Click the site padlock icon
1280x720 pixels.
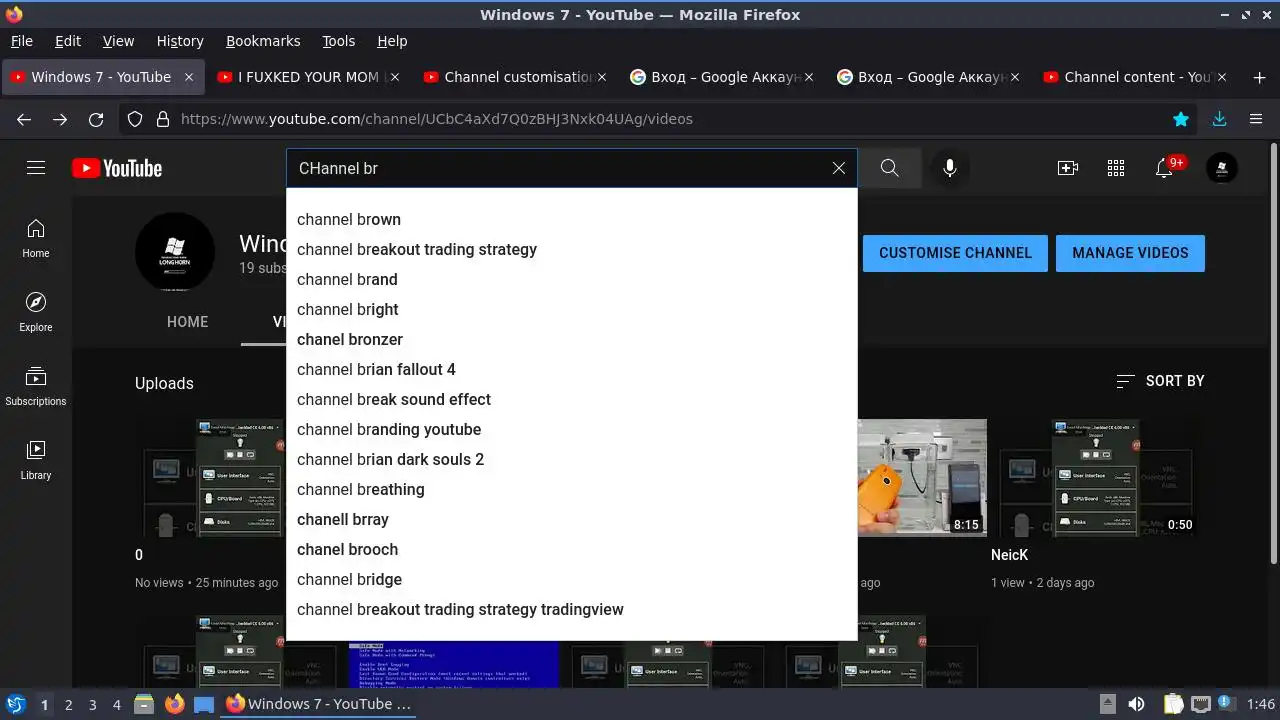(163, 119)
